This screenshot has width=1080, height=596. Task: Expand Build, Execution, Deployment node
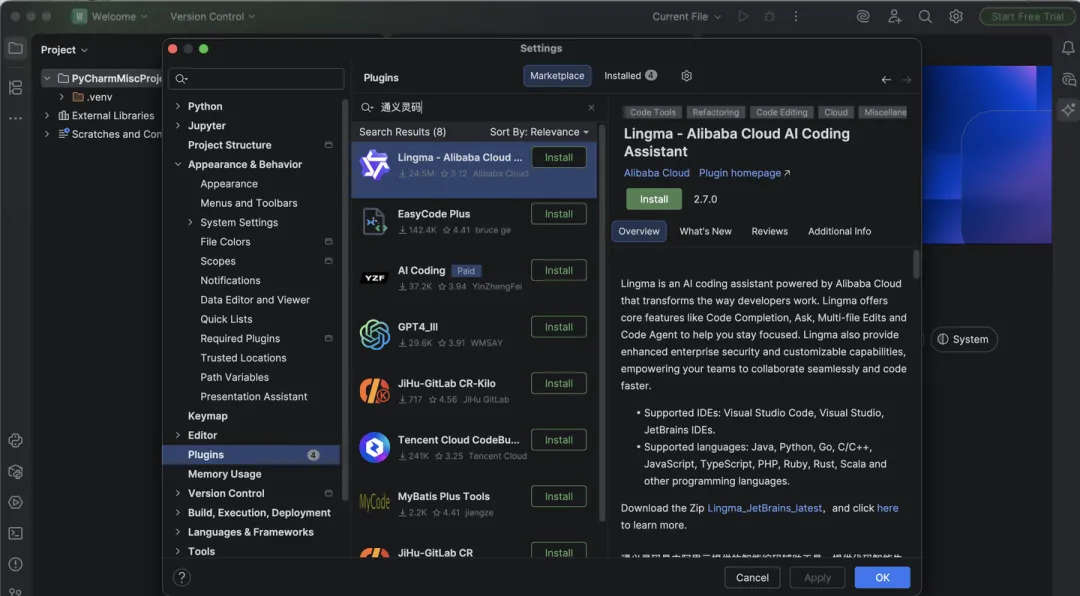coord(178,512)
